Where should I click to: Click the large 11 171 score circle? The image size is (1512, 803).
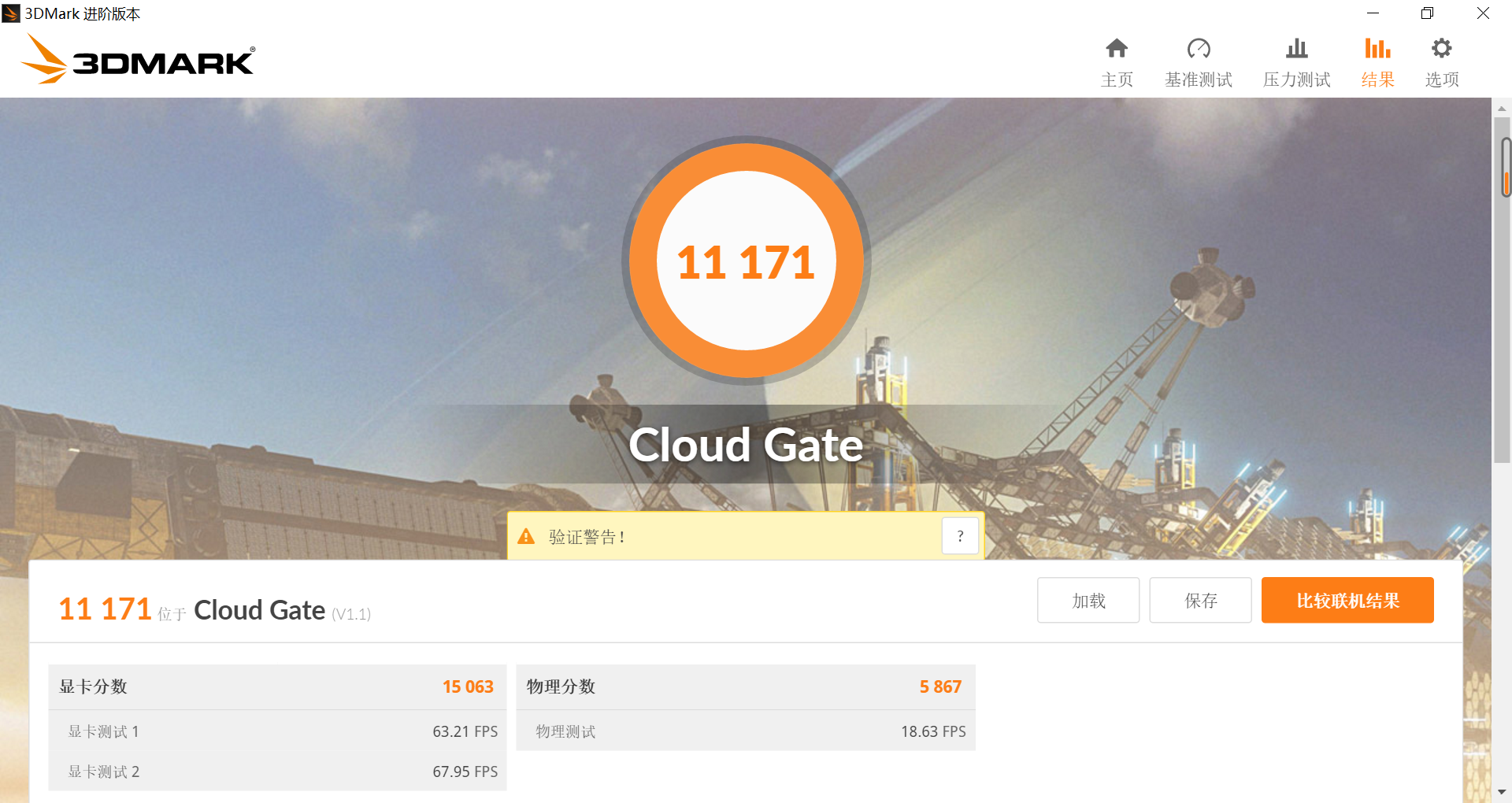point(746,261)
